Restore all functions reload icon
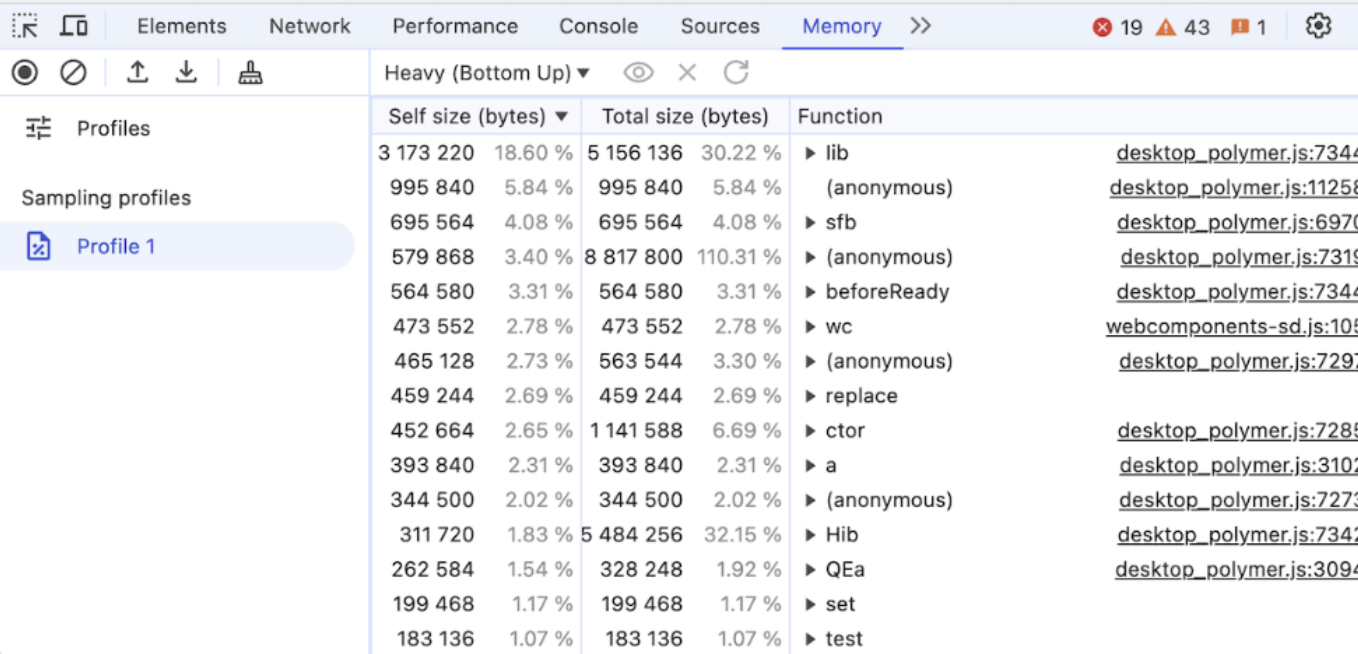Image resolution: width=1358 pixels, height=654 pixels. pyautogui.click(x=736, y=72)
